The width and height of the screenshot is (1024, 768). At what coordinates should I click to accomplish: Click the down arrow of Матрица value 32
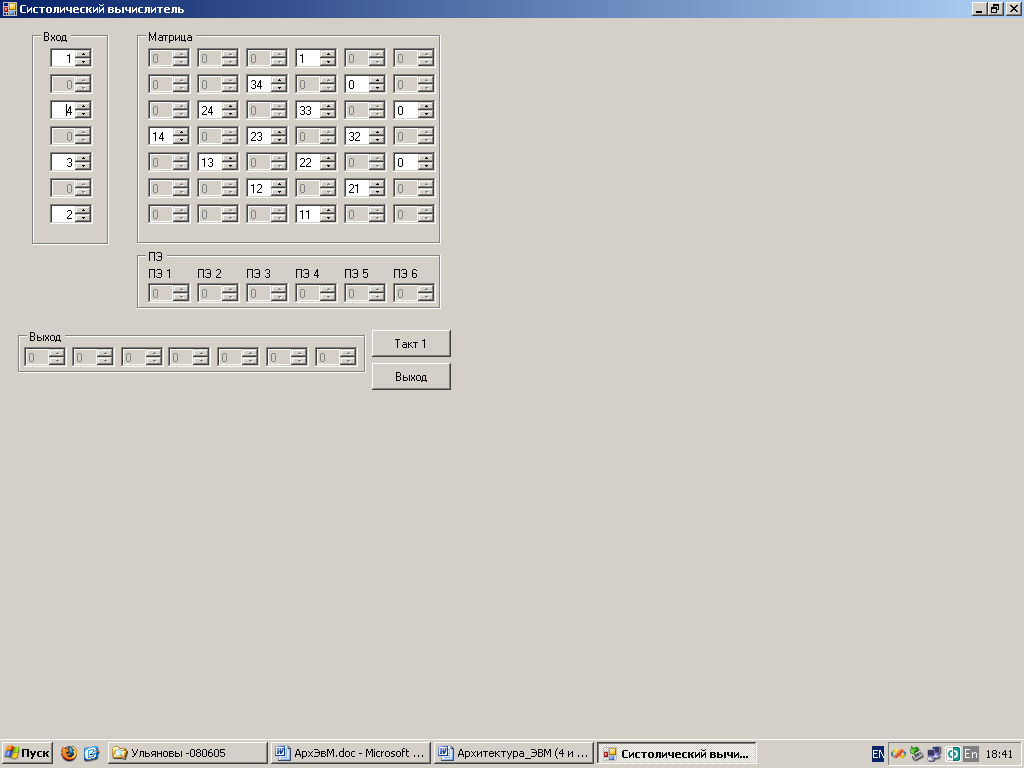click(x=377, y=140)
